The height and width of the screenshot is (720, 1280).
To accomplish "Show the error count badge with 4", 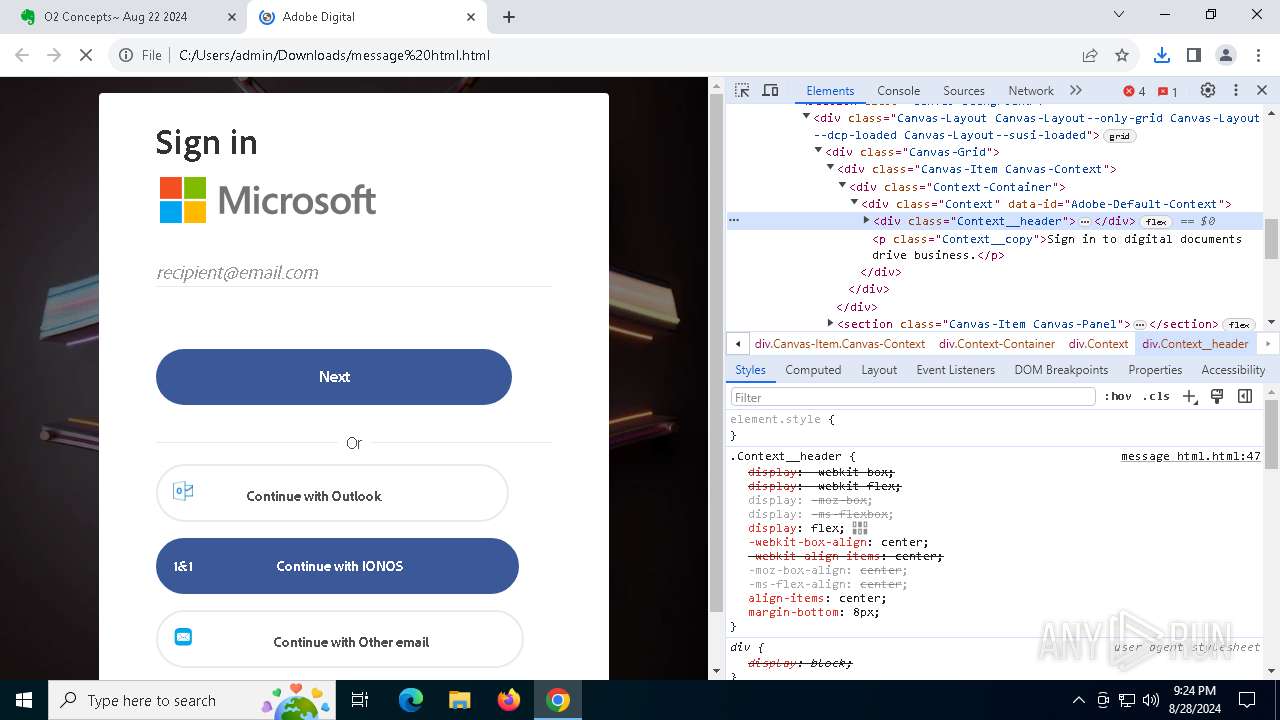I will point(1134,91).
